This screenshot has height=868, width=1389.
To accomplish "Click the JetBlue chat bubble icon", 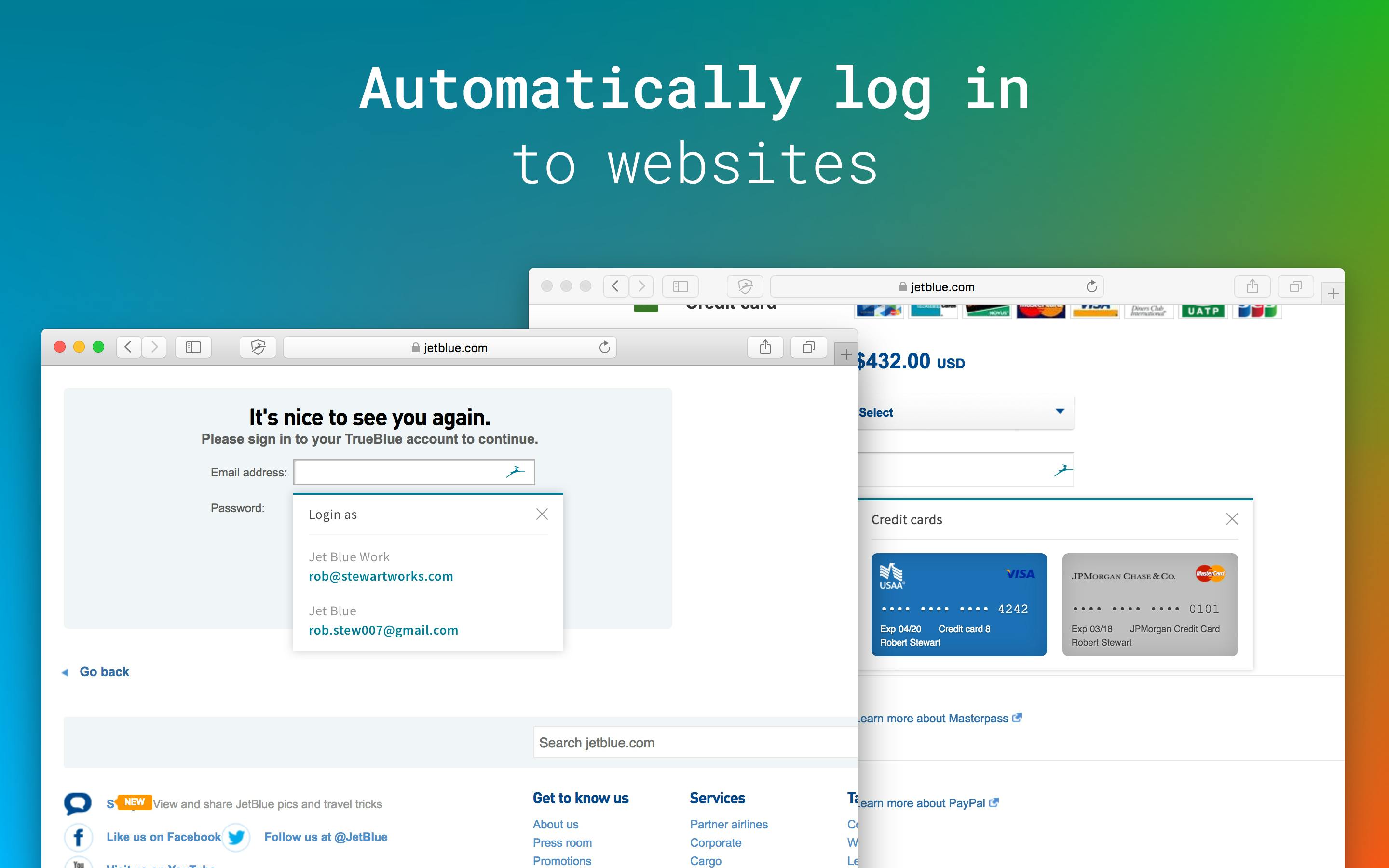I will pyautogui.click(x=78, y=803).
